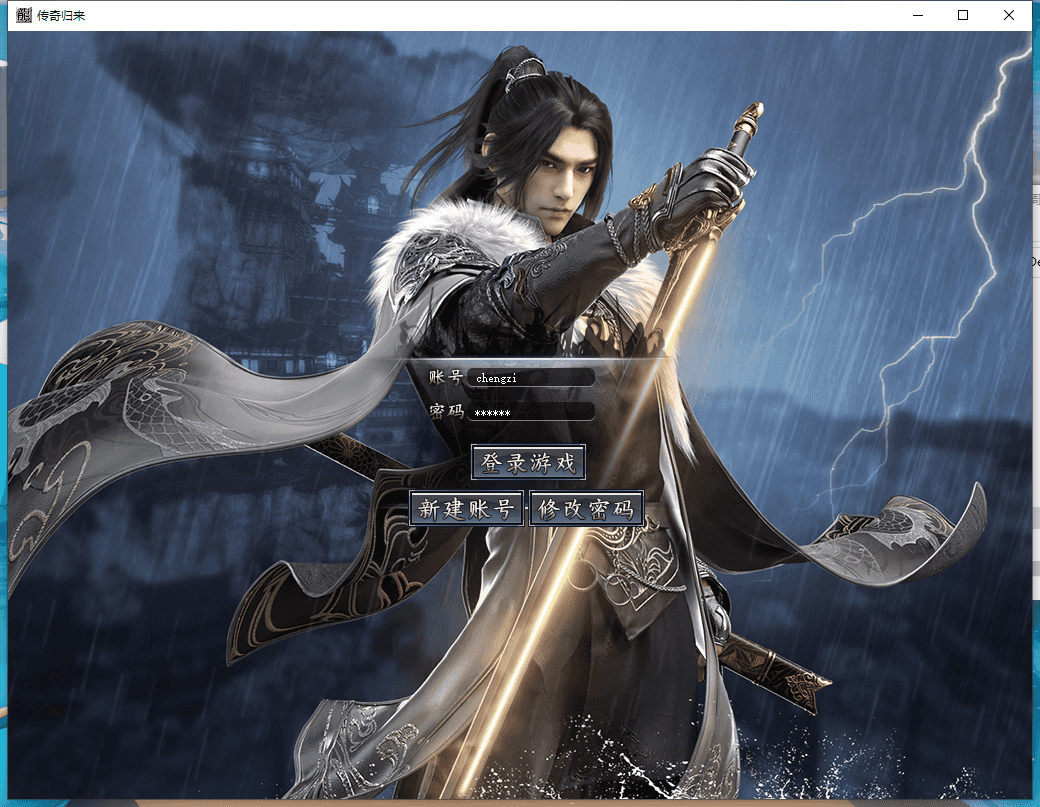Click the empty middle of the title bar
The width and height of the screenshot is (1040, 807).
coord(500,15)
